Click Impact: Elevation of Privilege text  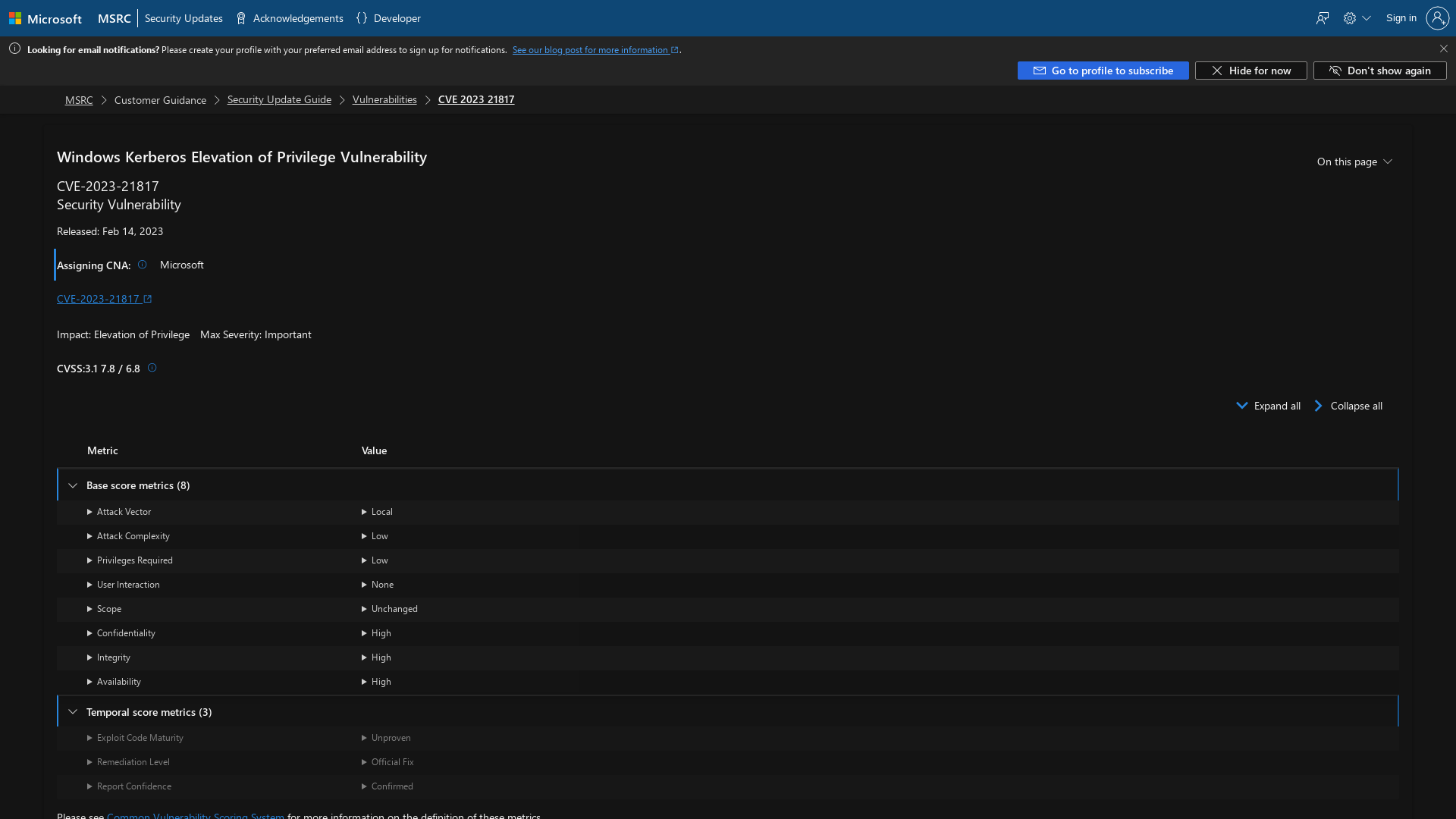(x=123, y=334)
